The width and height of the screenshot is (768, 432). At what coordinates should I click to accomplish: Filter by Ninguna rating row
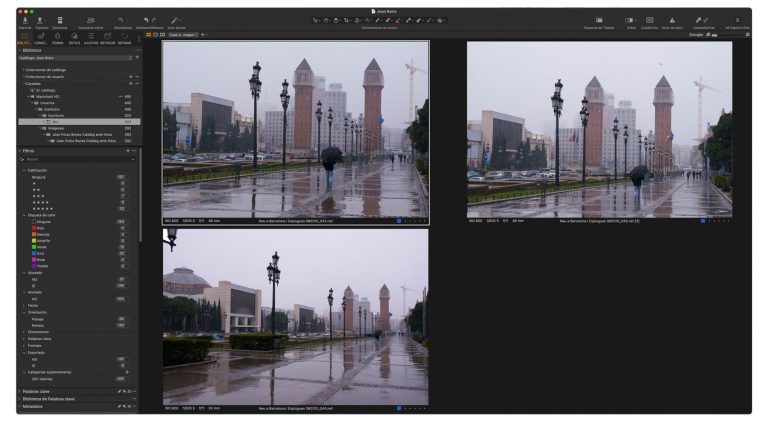click(78, 177)
